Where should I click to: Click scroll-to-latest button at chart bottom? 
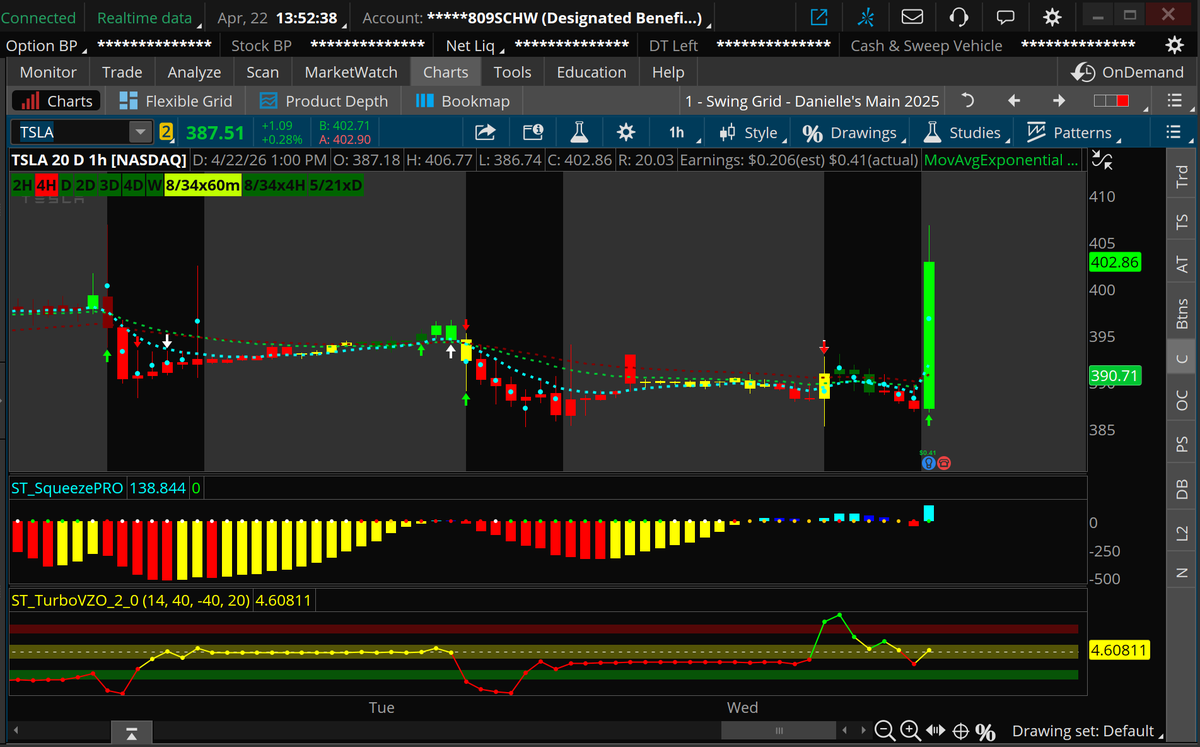[x=131, y=733]
